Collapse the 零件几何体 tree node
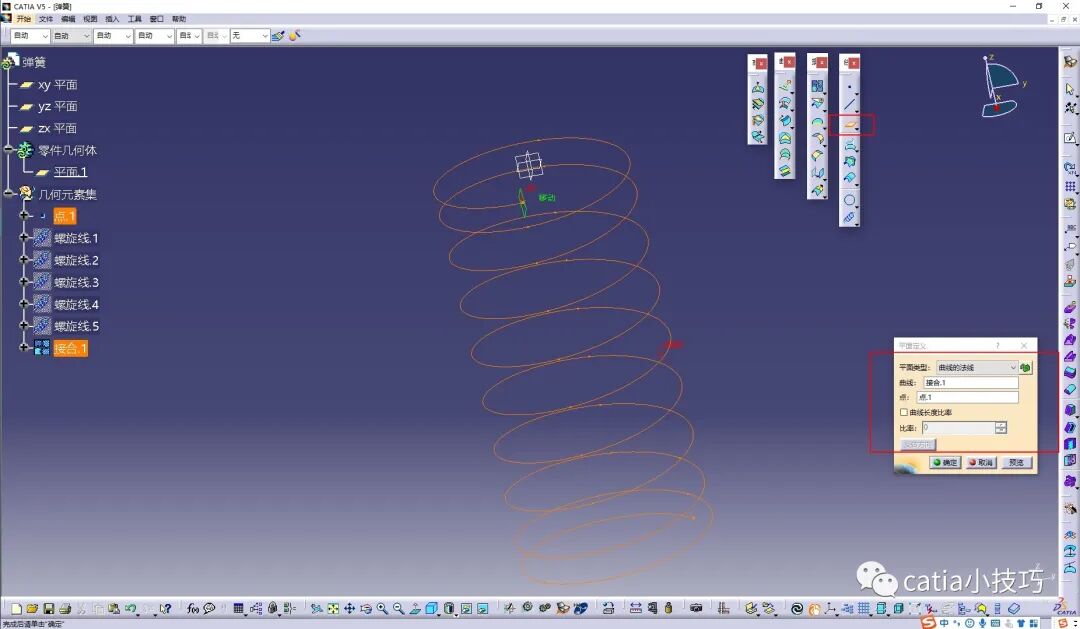This screenshot has height=629, width=1080. [8, 149]
